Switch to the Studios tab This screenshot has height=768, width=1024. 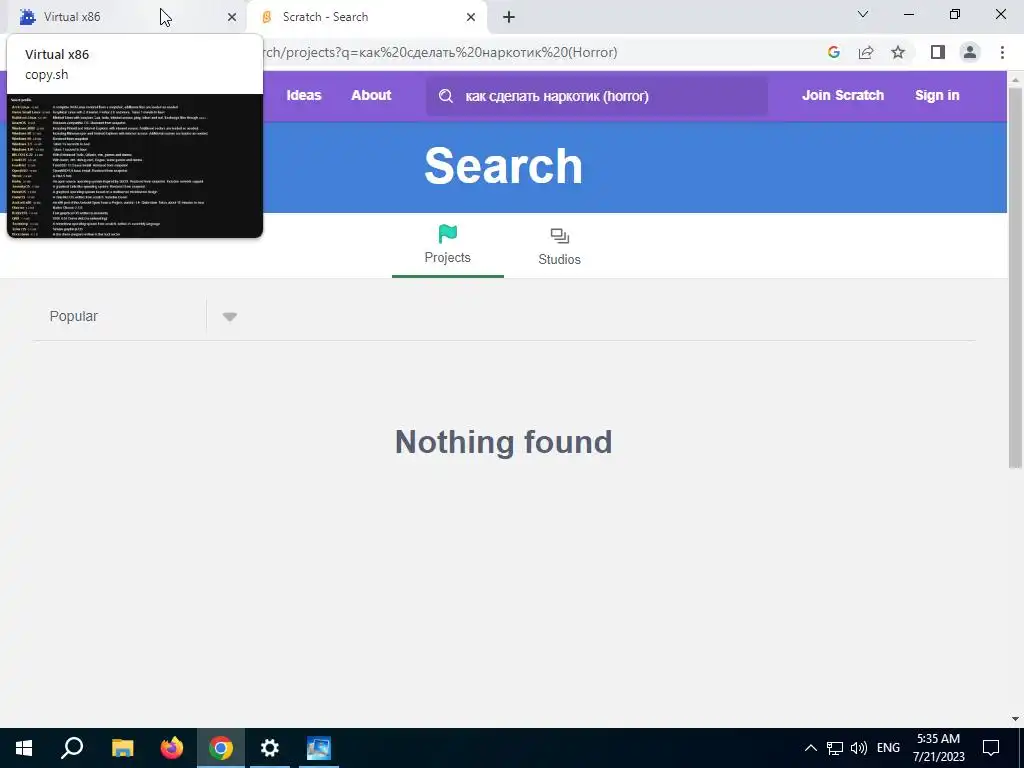pos(559,246)
